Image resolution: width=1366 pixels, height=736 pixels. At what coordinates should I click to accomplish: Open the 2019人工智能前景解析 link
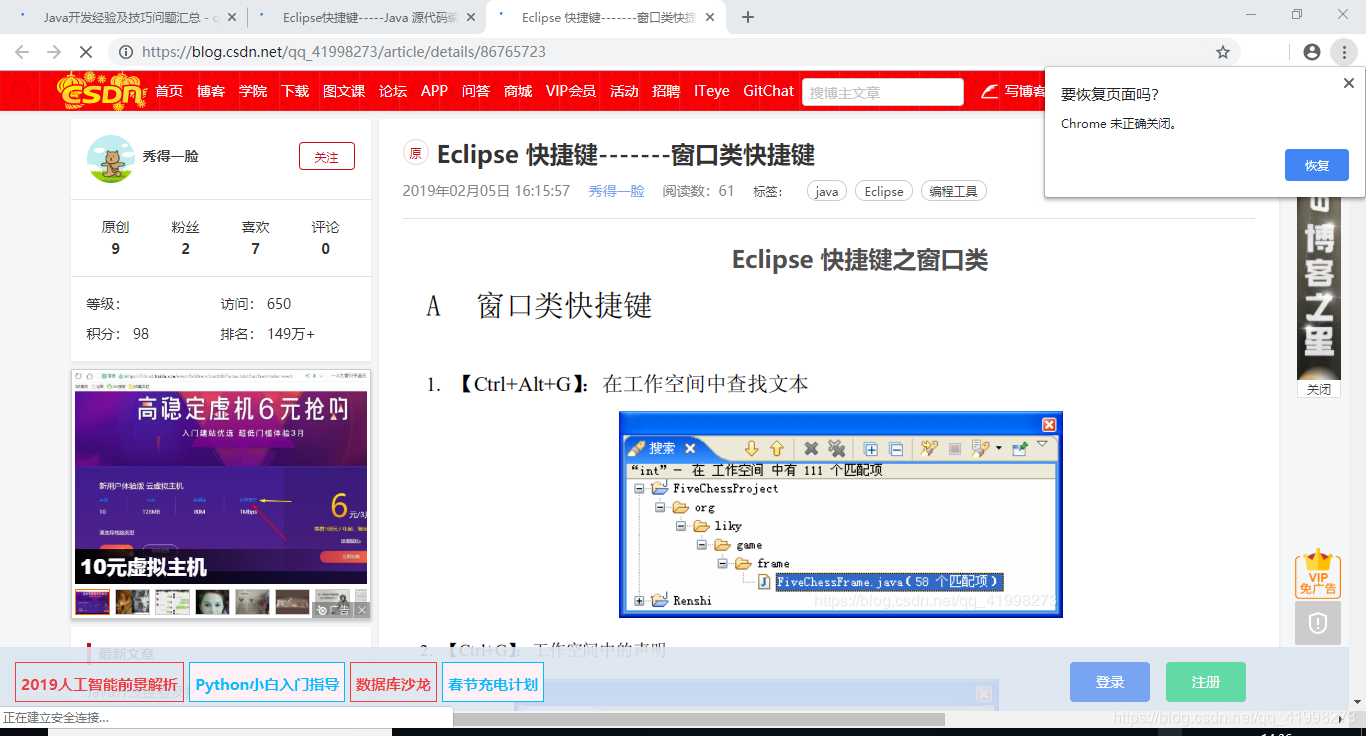[x=99, y=684]
